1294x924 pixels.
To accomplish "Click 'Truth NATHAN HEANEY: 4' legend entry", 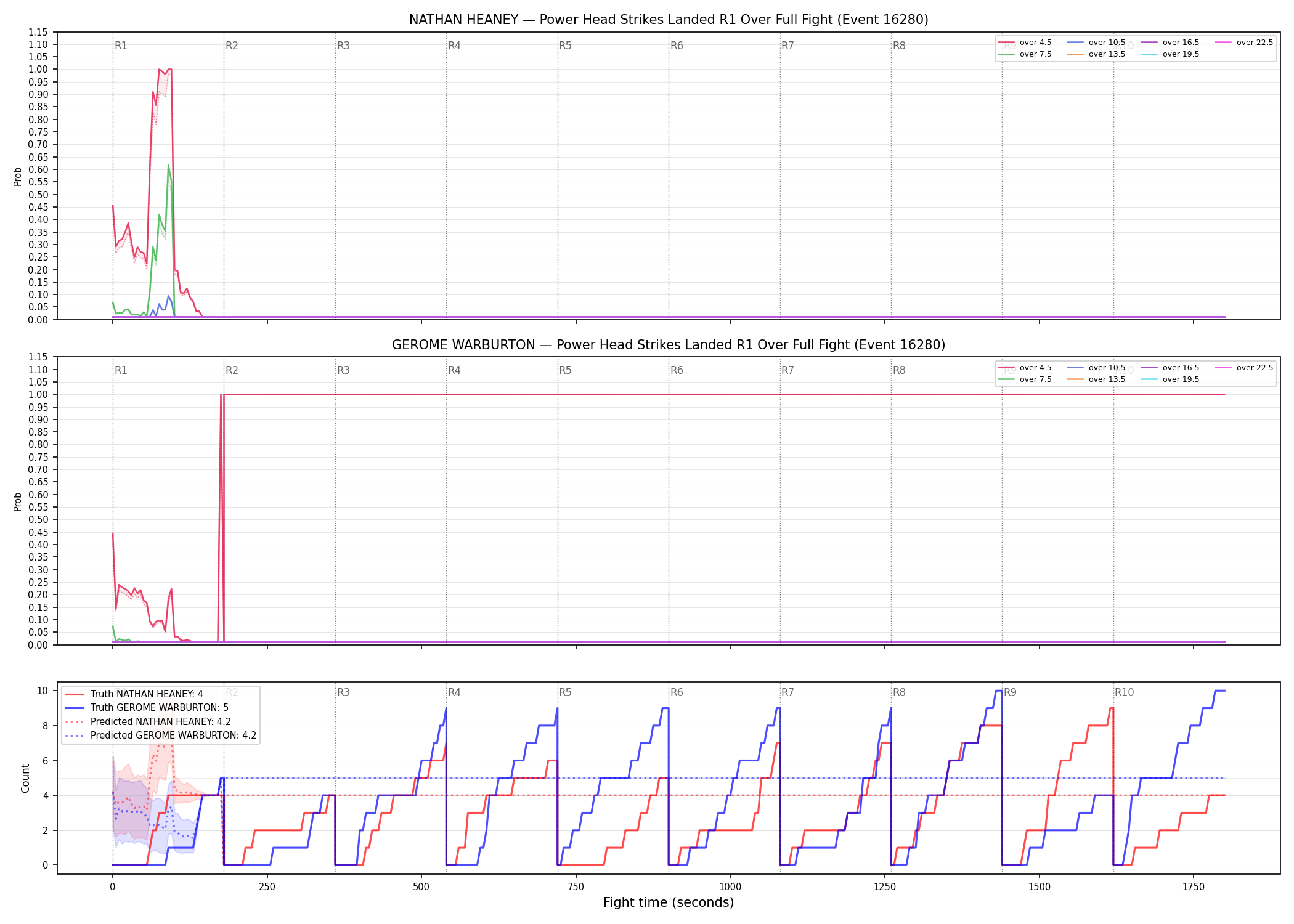I will (x=134, y=694).
